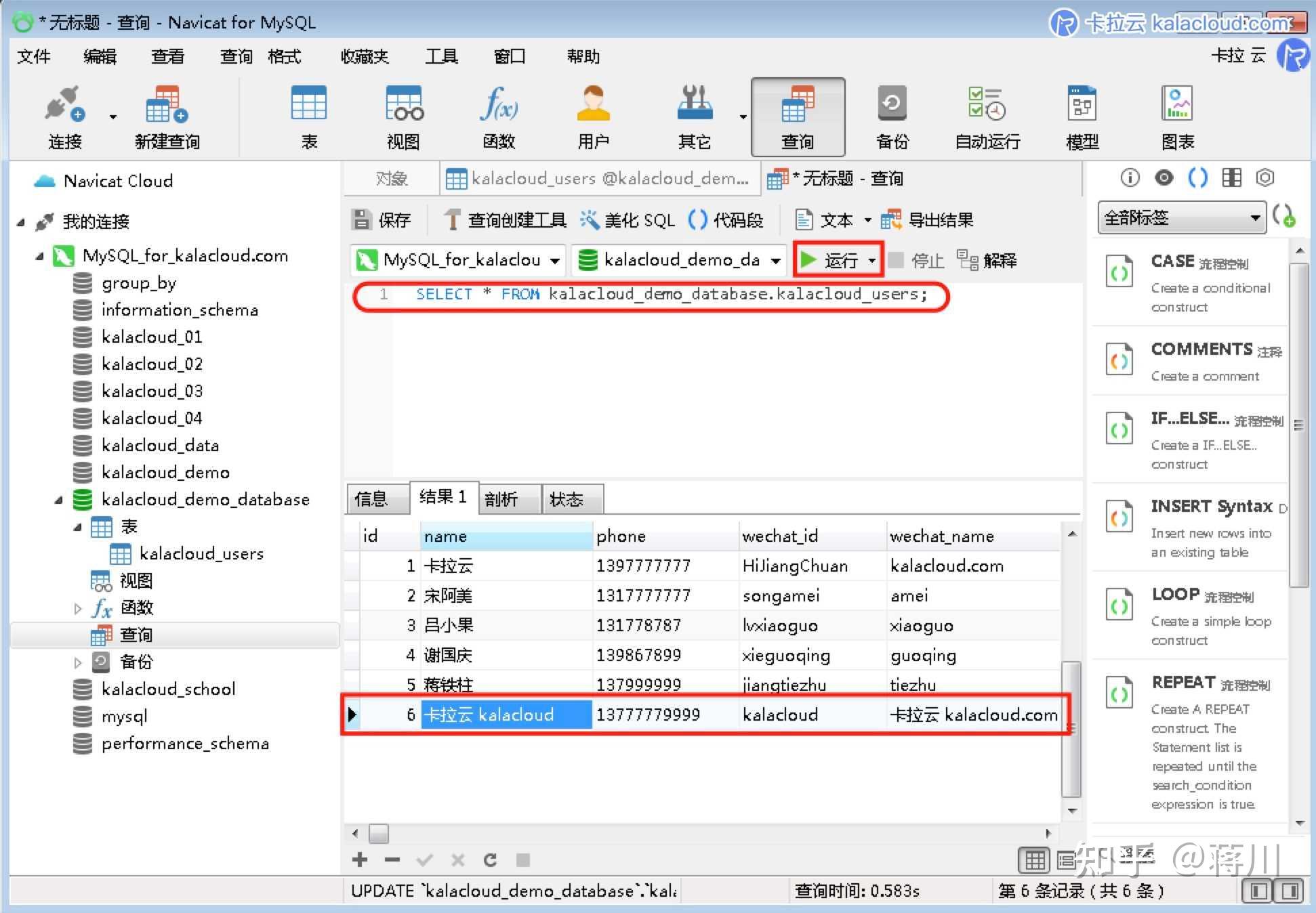Click the 备份 (Backup) toolbar icon
The image size is (1316, 913).
(x=891, y=115)
